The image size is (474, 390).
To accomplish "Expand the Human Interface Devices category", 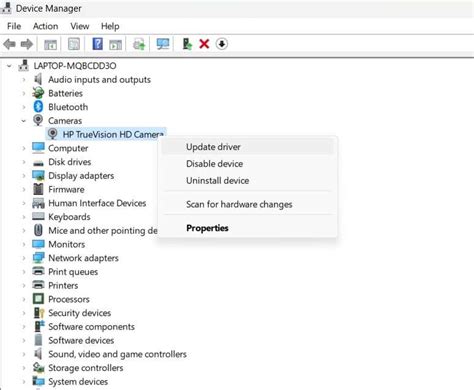I will (24, 203).
